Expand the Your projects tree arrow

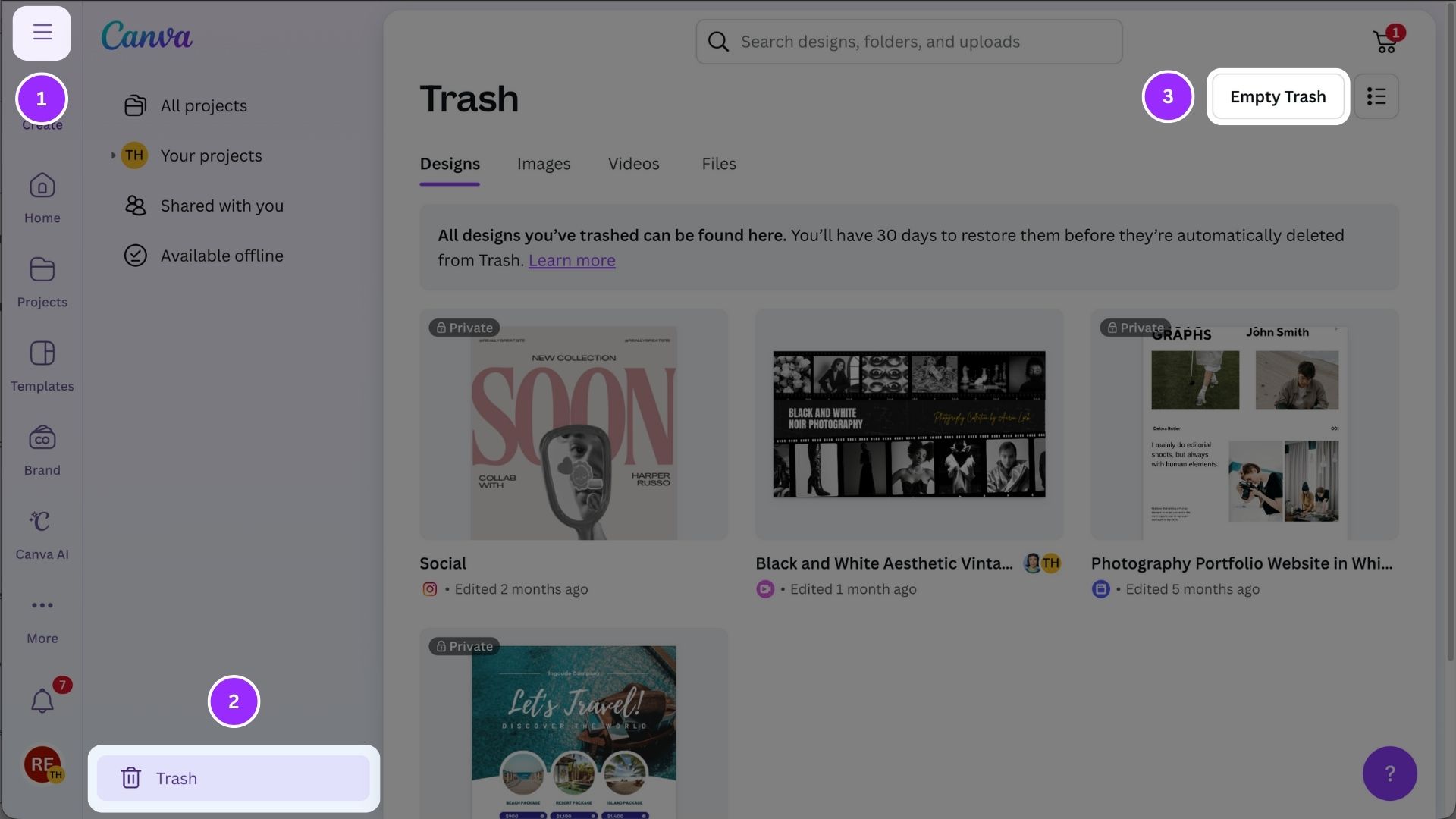coord(113,155)
